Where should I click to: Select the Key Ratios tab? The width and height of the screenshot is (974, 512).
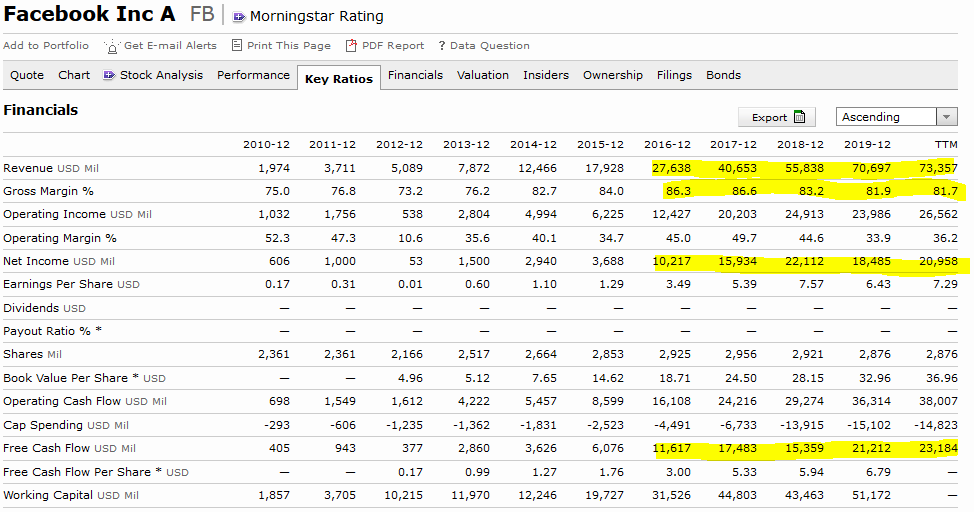pos(339,79)
